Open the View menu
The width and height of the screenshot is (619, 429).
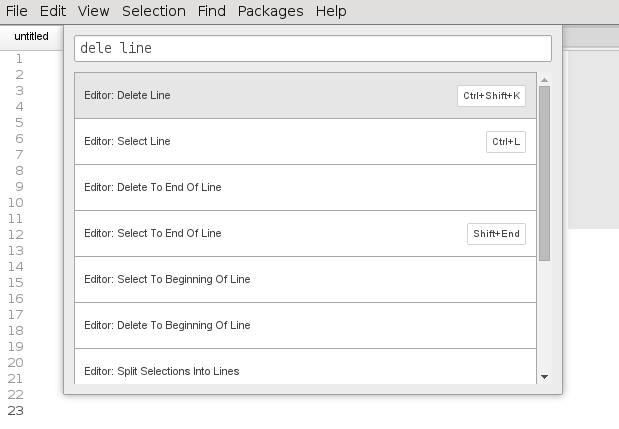pyautogui.click(x=93, y=11)
